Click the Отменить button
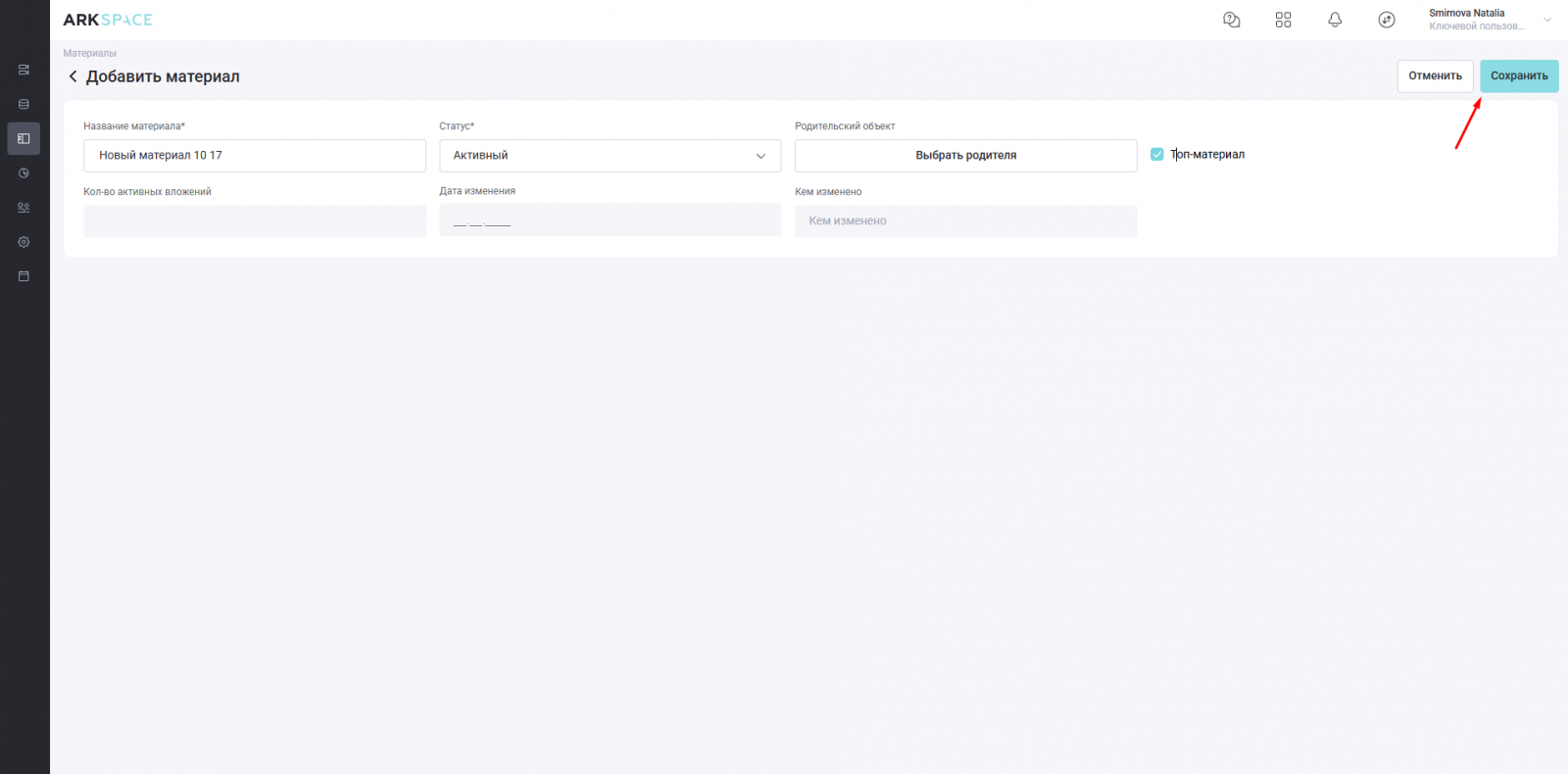Image resolution: width=1568 pixels, height=774 pixels. pos(1435,76)
